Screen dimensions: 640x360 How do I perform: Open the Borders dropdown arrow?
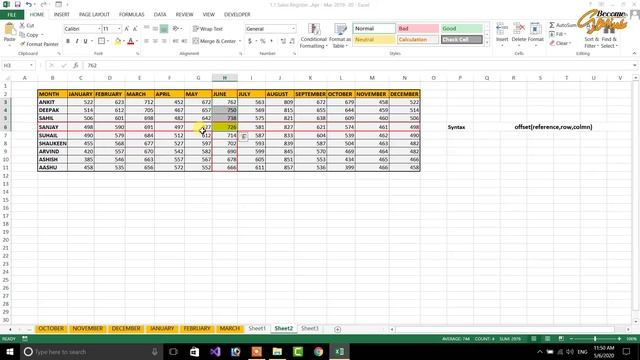point(108,41)
